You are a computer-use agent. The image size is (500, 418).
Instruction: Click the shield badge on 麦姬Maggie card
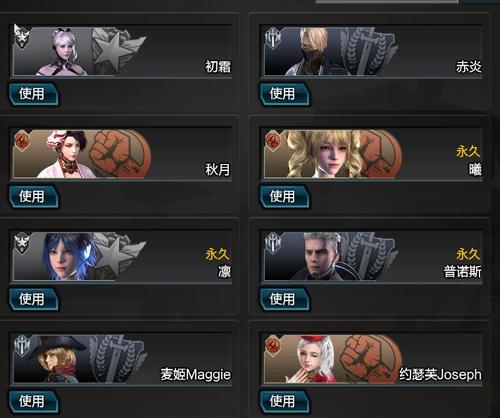coord(22,345)
